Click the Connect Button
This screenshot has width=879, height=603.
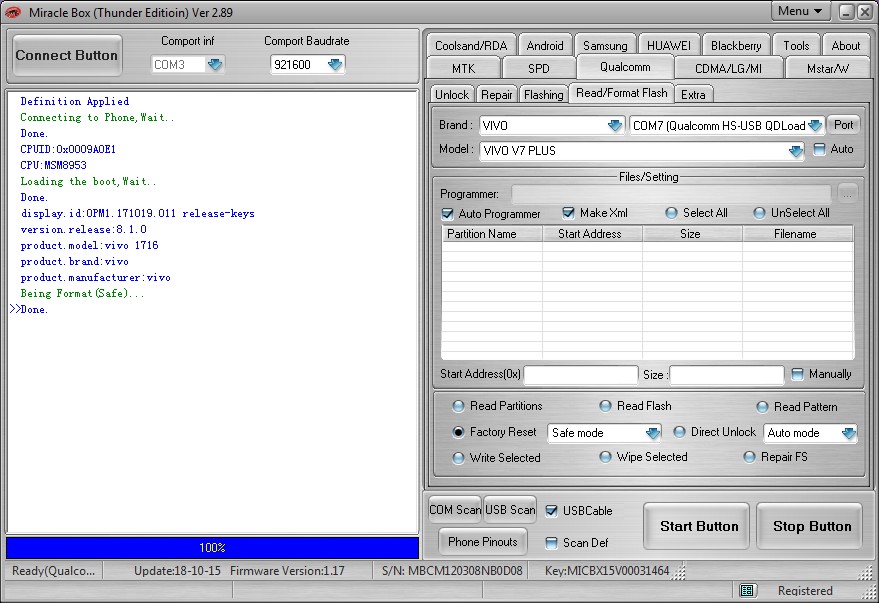[67, 55]
